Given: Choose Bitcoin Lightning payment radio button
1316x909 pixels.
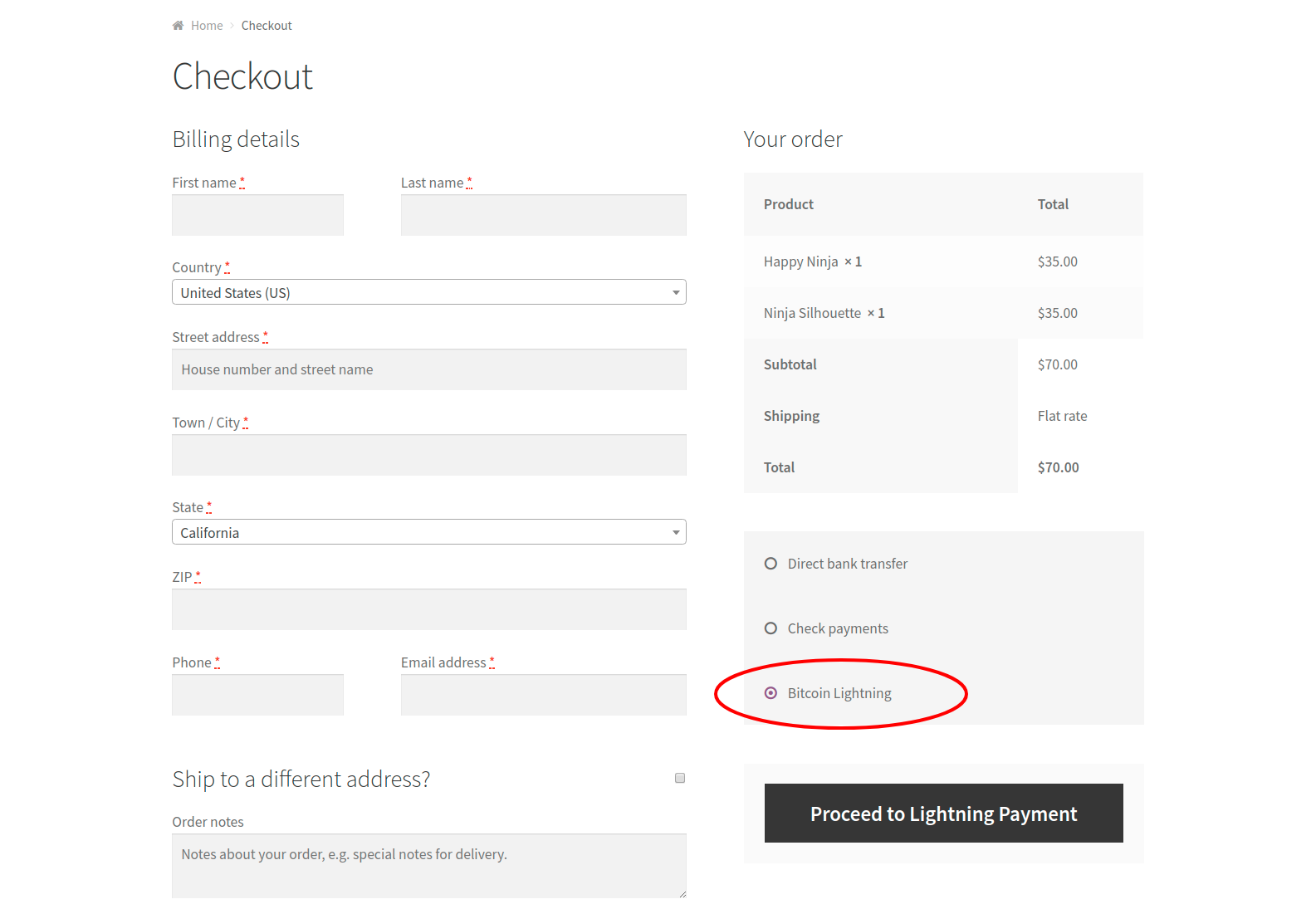Looking at the screenshot, I should tap(771, 693).
